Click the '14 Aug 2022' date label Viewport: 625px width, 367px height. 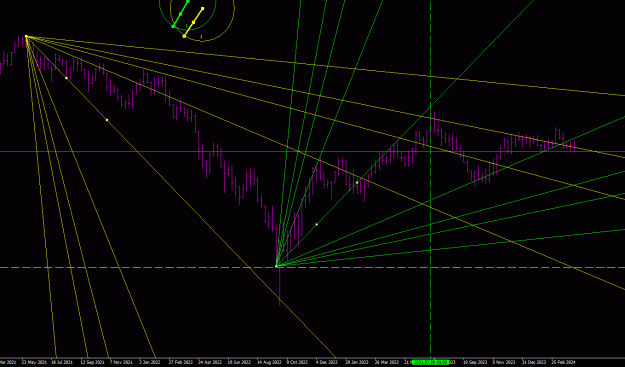pos(269,362)
